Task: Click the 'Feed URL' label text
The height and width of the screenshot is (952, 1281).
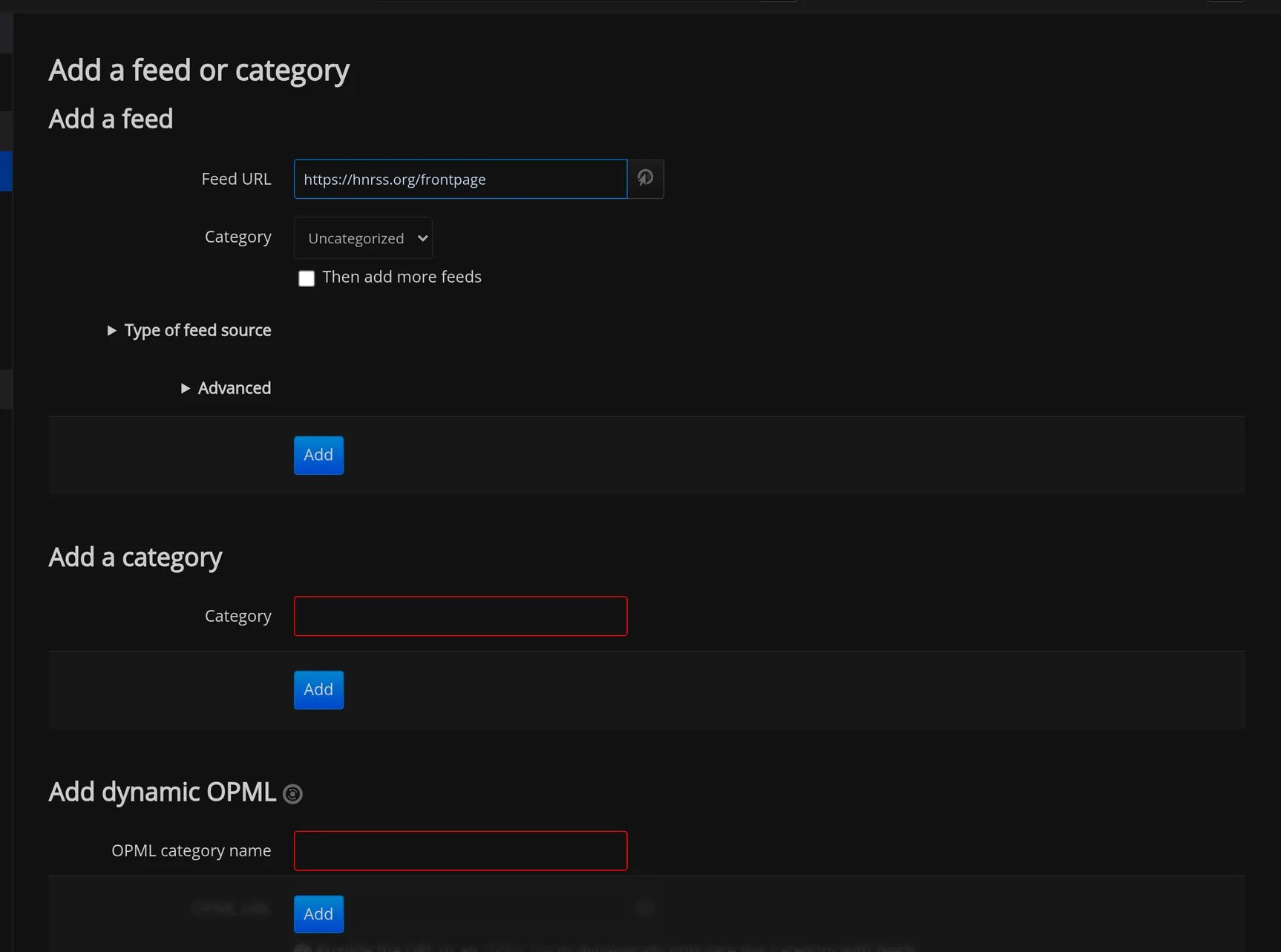Action: pyautogui.click(x=236, y=179)
